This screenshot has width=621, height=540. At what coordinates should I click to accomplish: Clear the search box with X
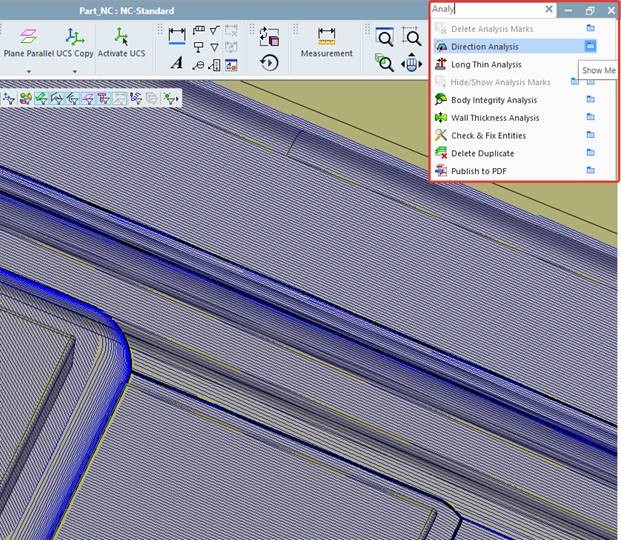coord(549,9)
